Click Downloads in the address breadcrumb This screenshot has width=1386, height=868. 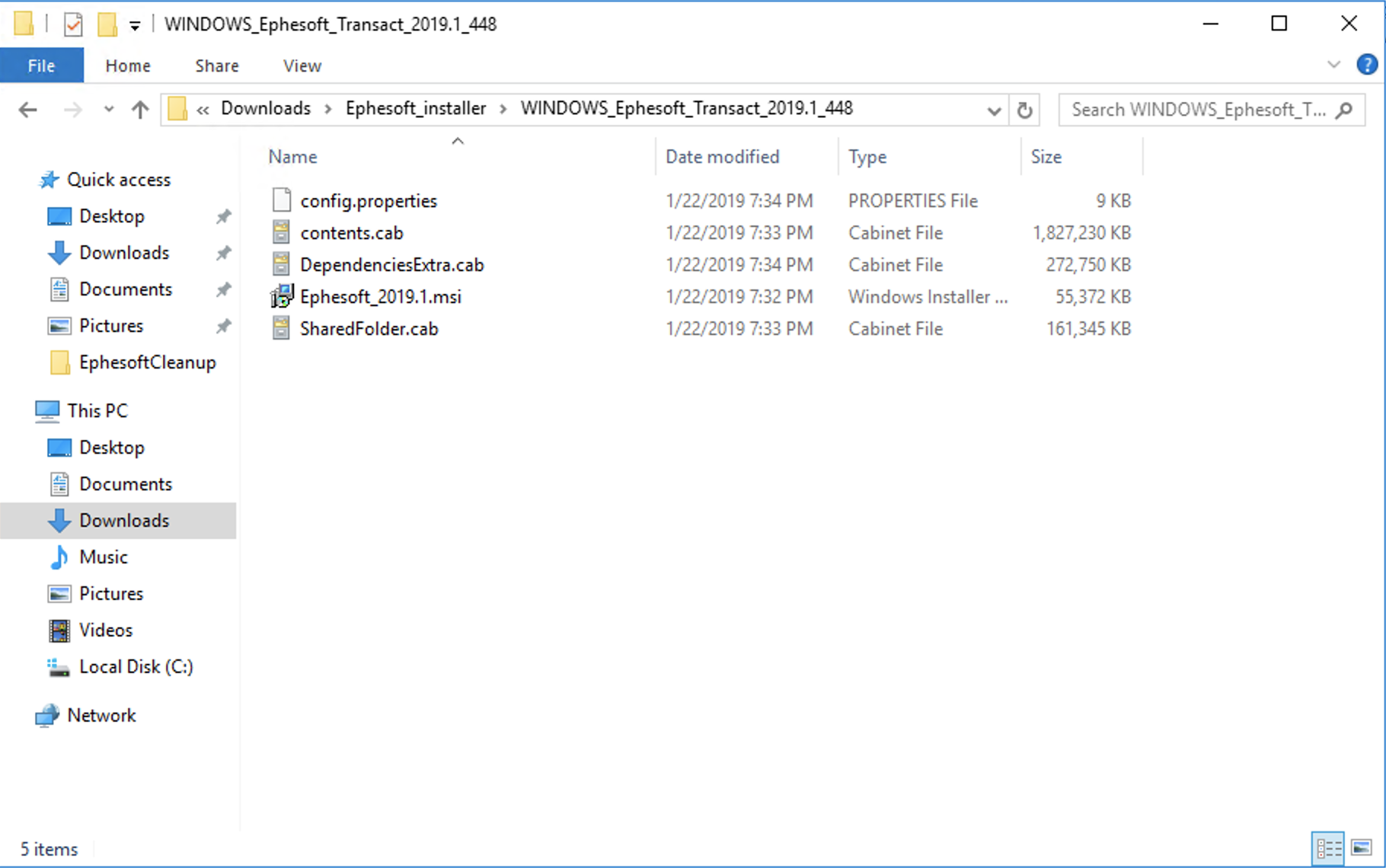[266, 108]
